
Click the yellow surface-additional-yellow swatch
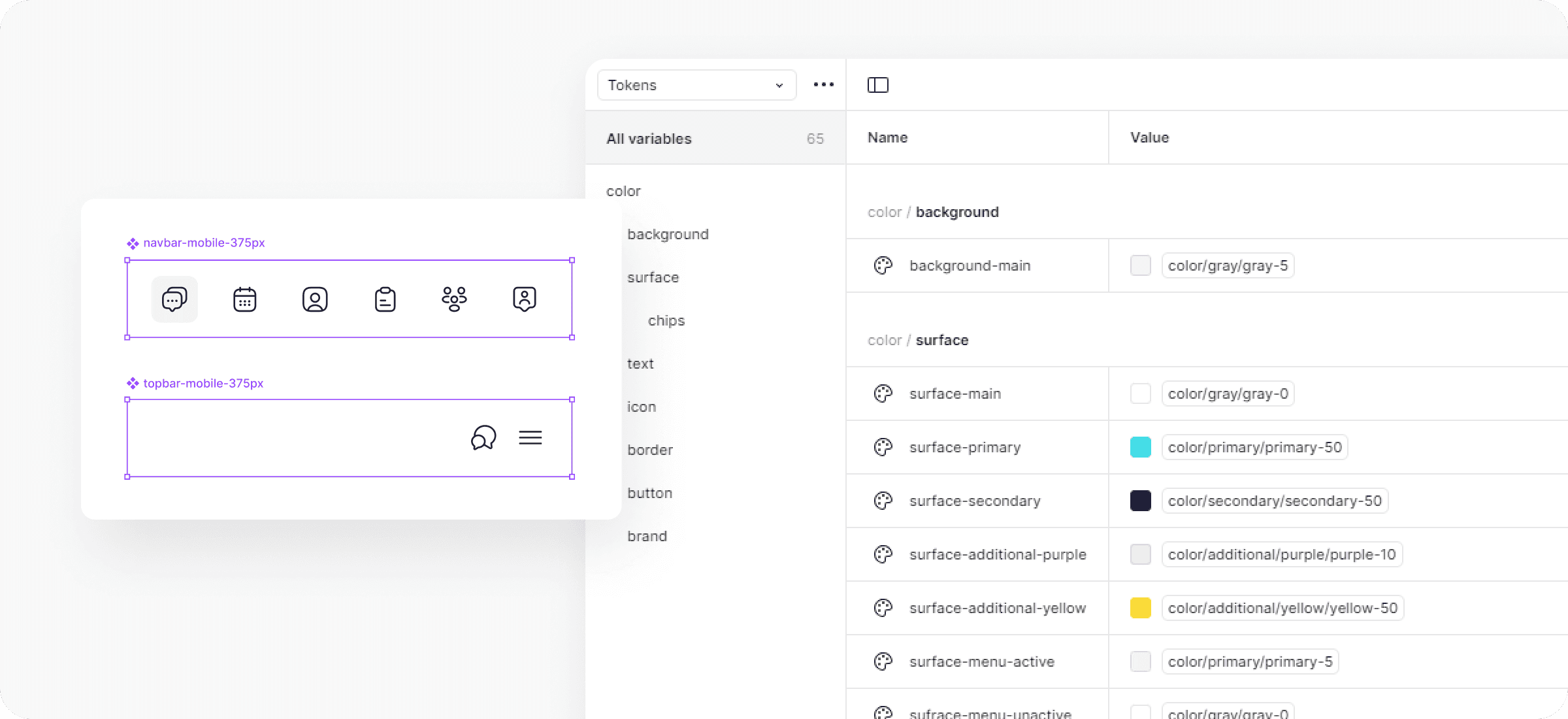(x=1140, y=608)
